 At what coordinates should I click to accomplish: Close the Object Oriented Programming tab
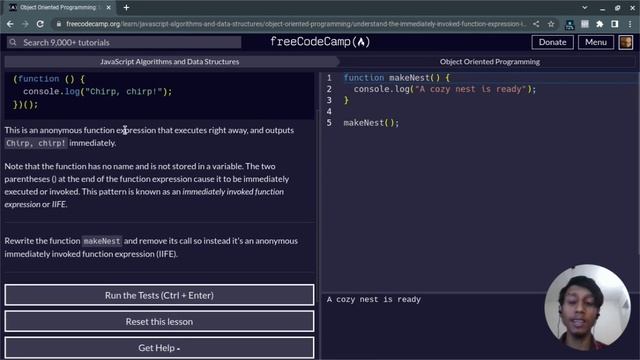pyautogui.click(x=109, y=7)
